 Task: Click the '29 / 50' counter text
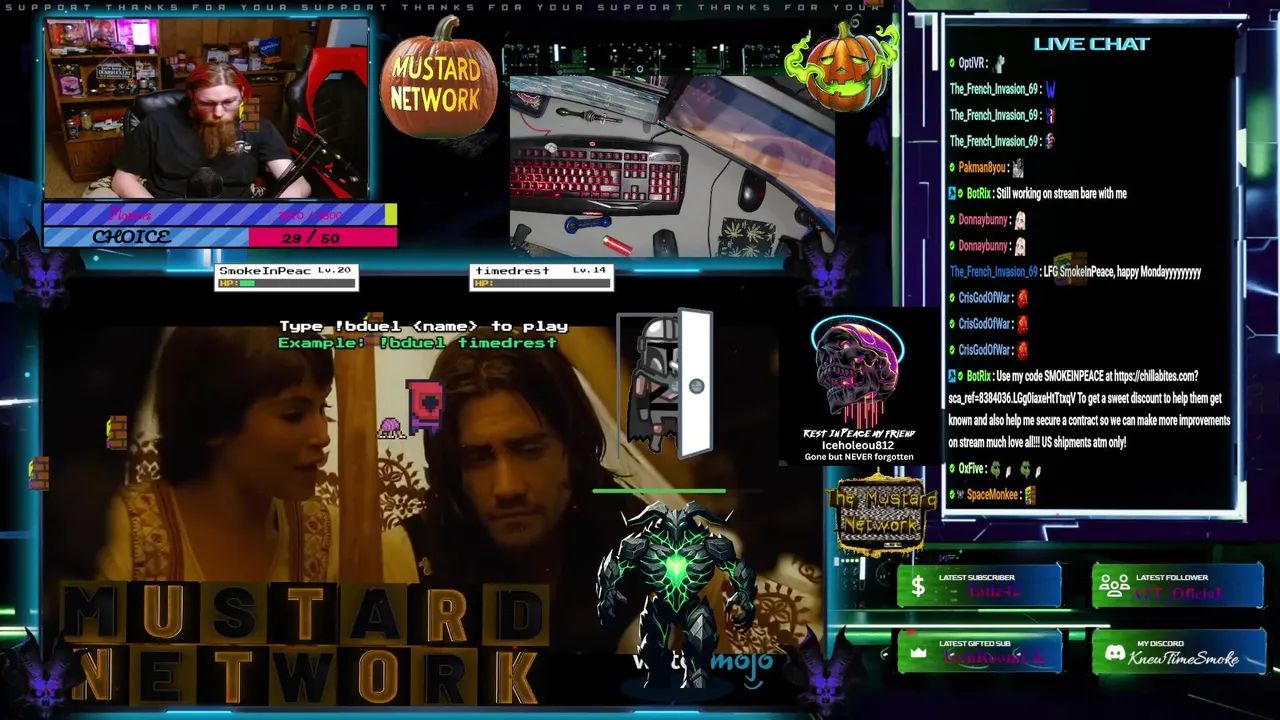(311, 237)
